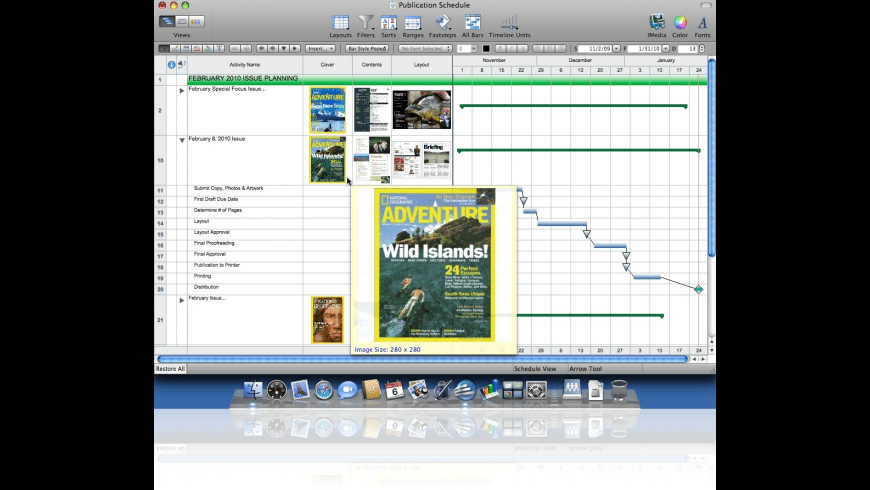Image resolution: width=870 pixels, height=490 pixels.
Task: Open the Sorts toolbar icon
Action: pos(388,26)
